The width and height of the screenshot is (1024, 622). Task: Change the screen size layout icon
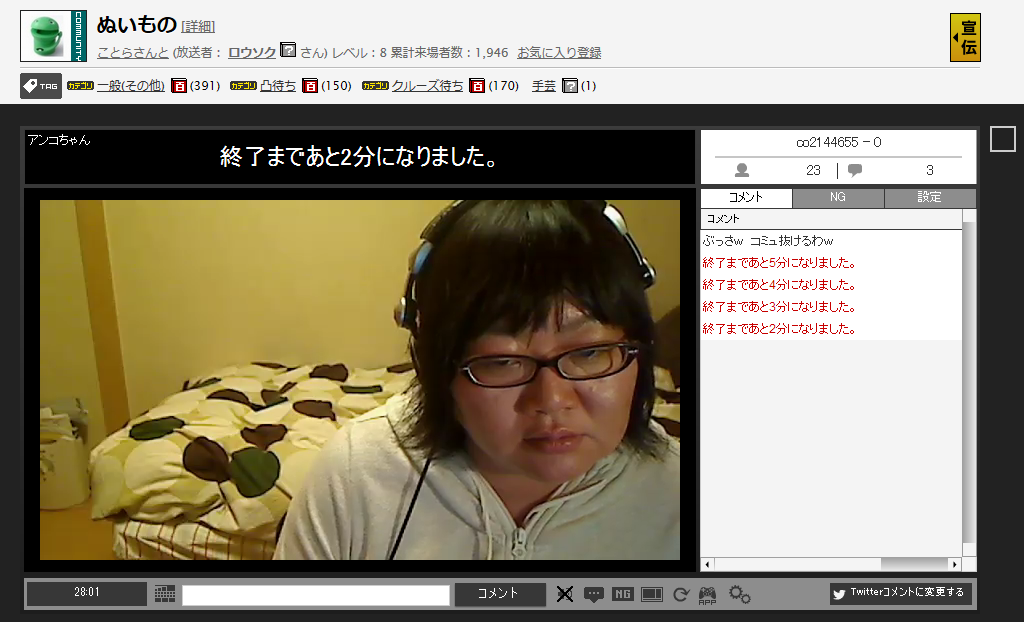click(x=652, y=593)
